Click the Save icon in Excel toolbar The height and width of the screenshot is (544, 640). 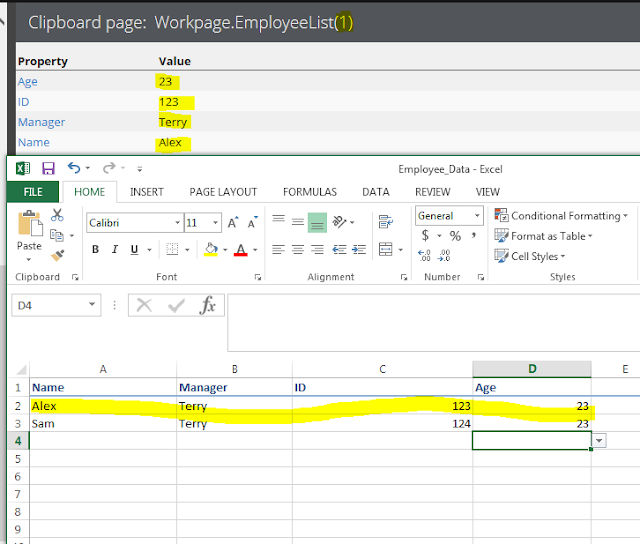pyautogui.click(x=48, y=168)
